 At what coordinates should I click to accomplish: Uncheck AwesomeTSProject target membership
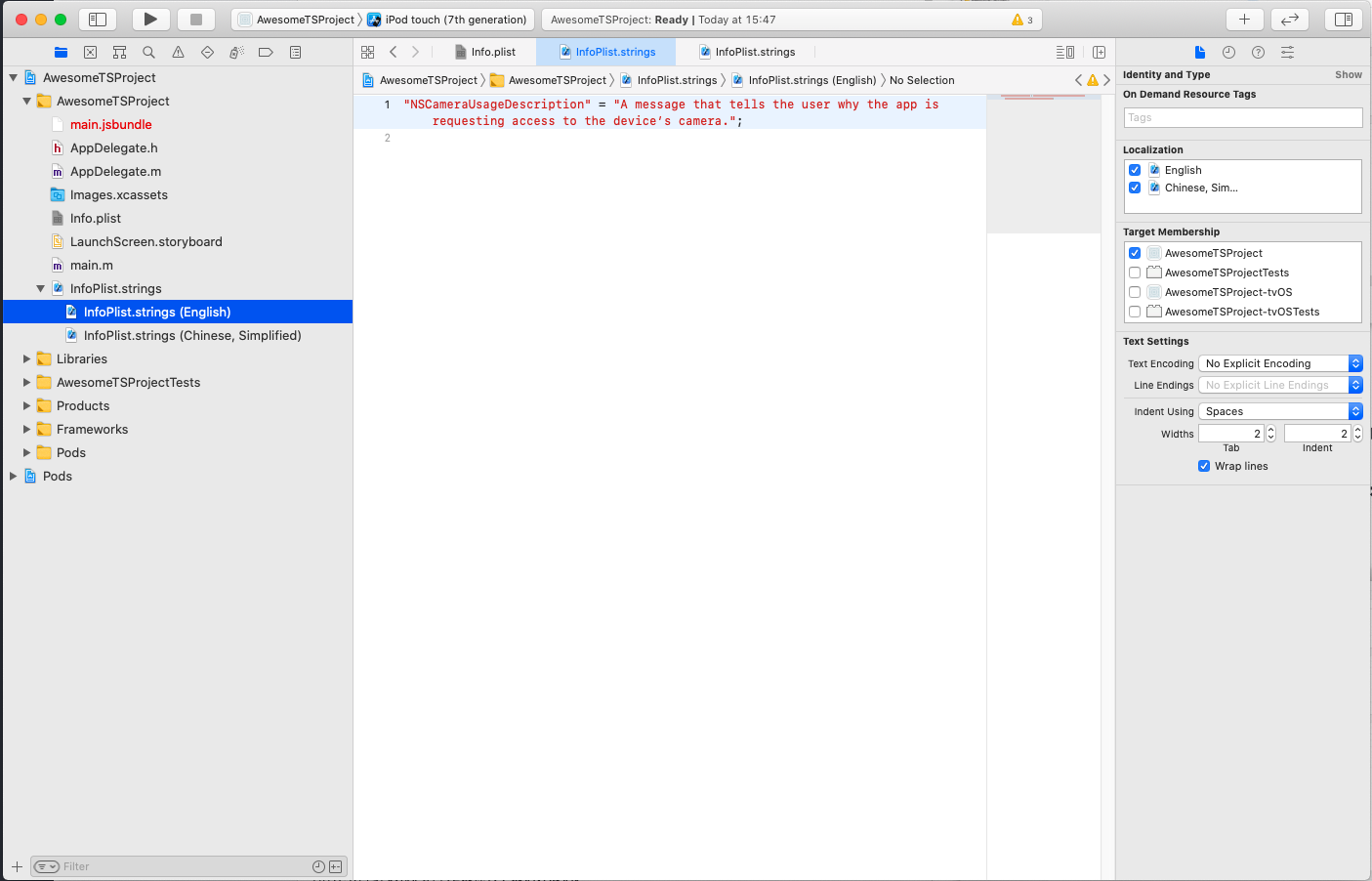pos(1135,253)
